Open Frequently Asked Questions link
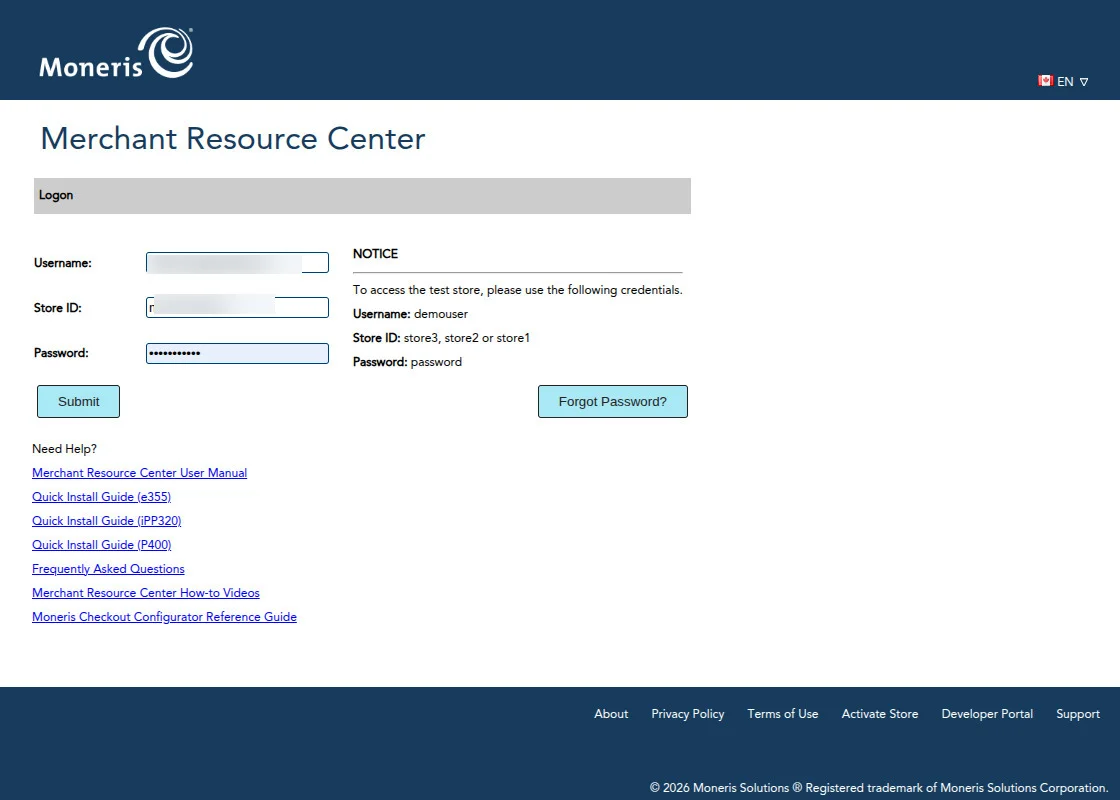Image resolution: width=1120 pixels, height=800 pixels. pos(108,569)
